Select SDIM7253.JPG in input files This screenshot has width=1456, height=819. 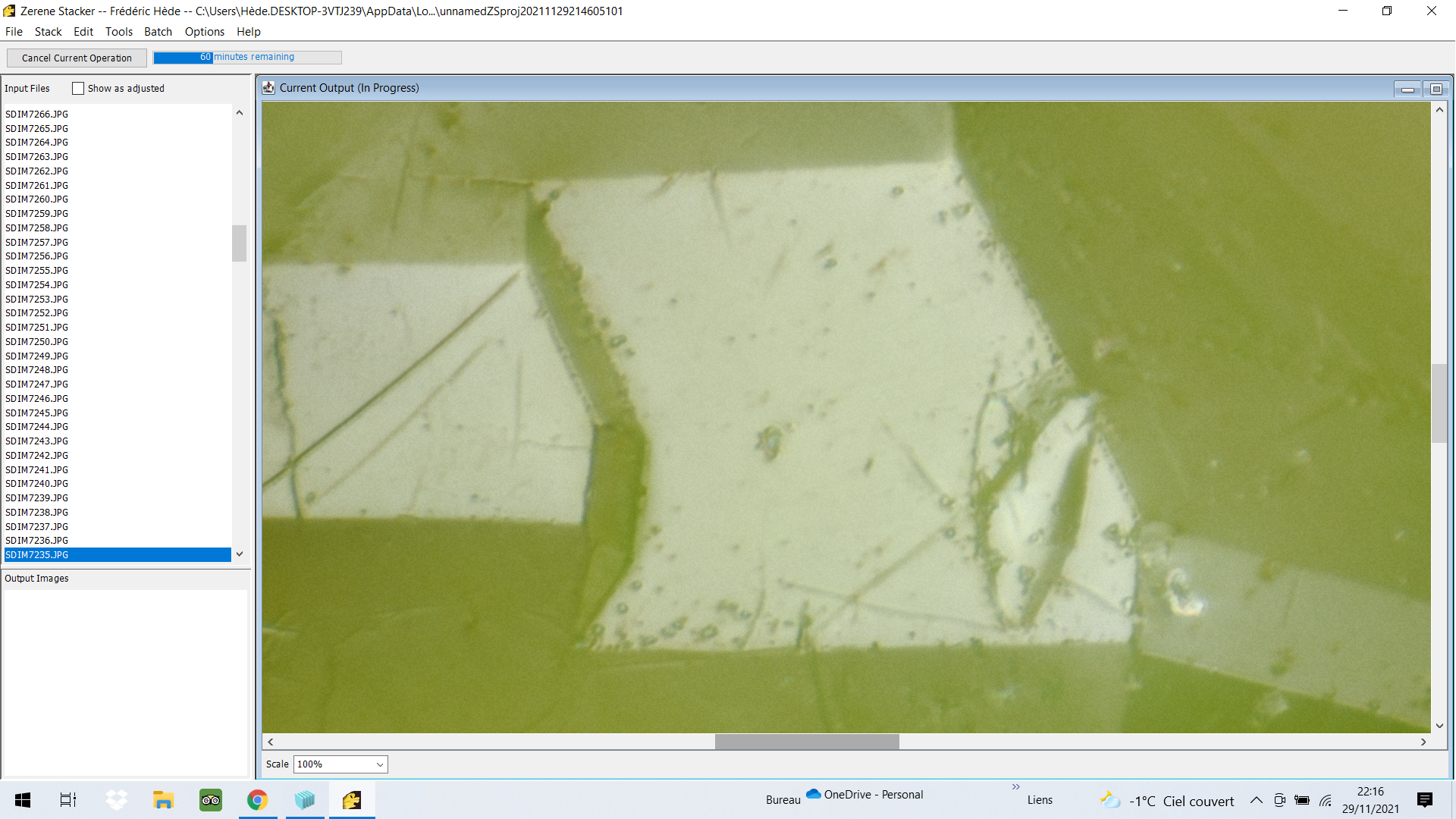click(118, 300)
